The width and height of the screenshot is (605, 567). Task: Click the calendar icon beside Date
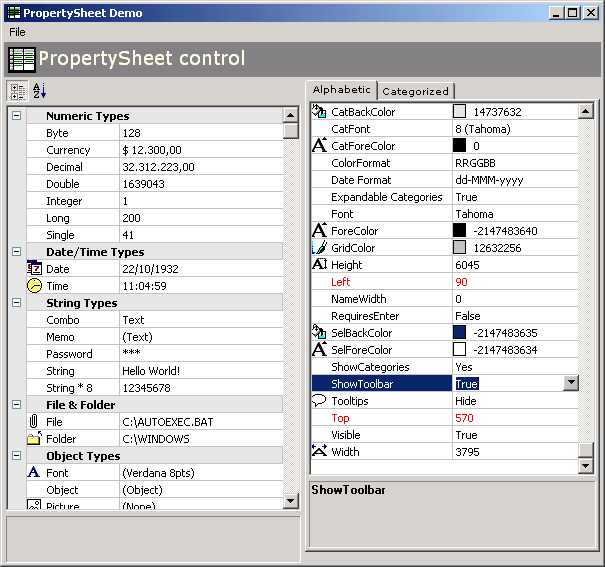click(34, 269)
